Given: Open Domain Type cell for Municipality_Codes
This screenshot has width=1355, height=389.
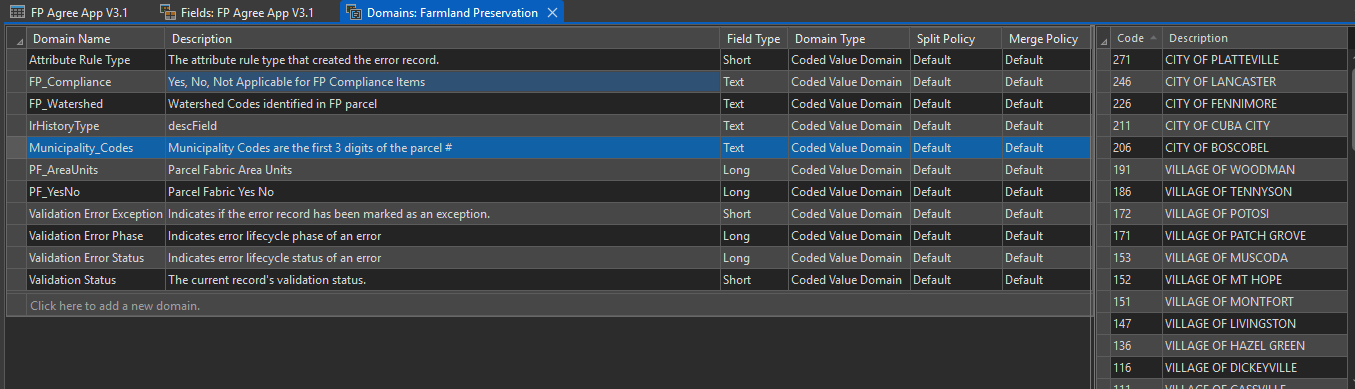Looking at the screenshot, I should tap(848, 148).
